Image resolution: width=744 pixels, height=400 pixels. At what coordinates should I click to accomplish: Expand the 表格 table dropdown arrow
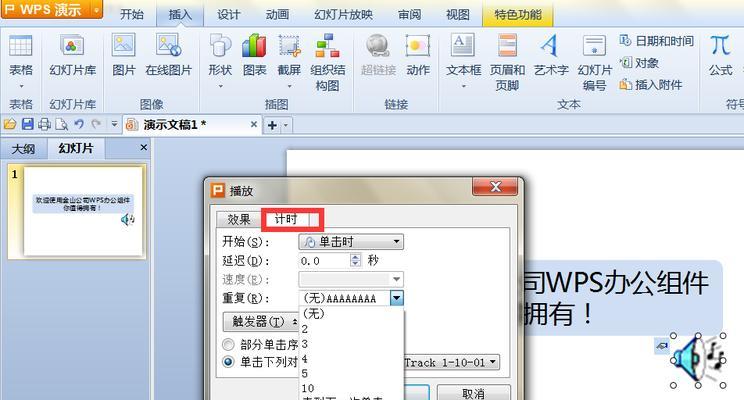tap(21, 86)
